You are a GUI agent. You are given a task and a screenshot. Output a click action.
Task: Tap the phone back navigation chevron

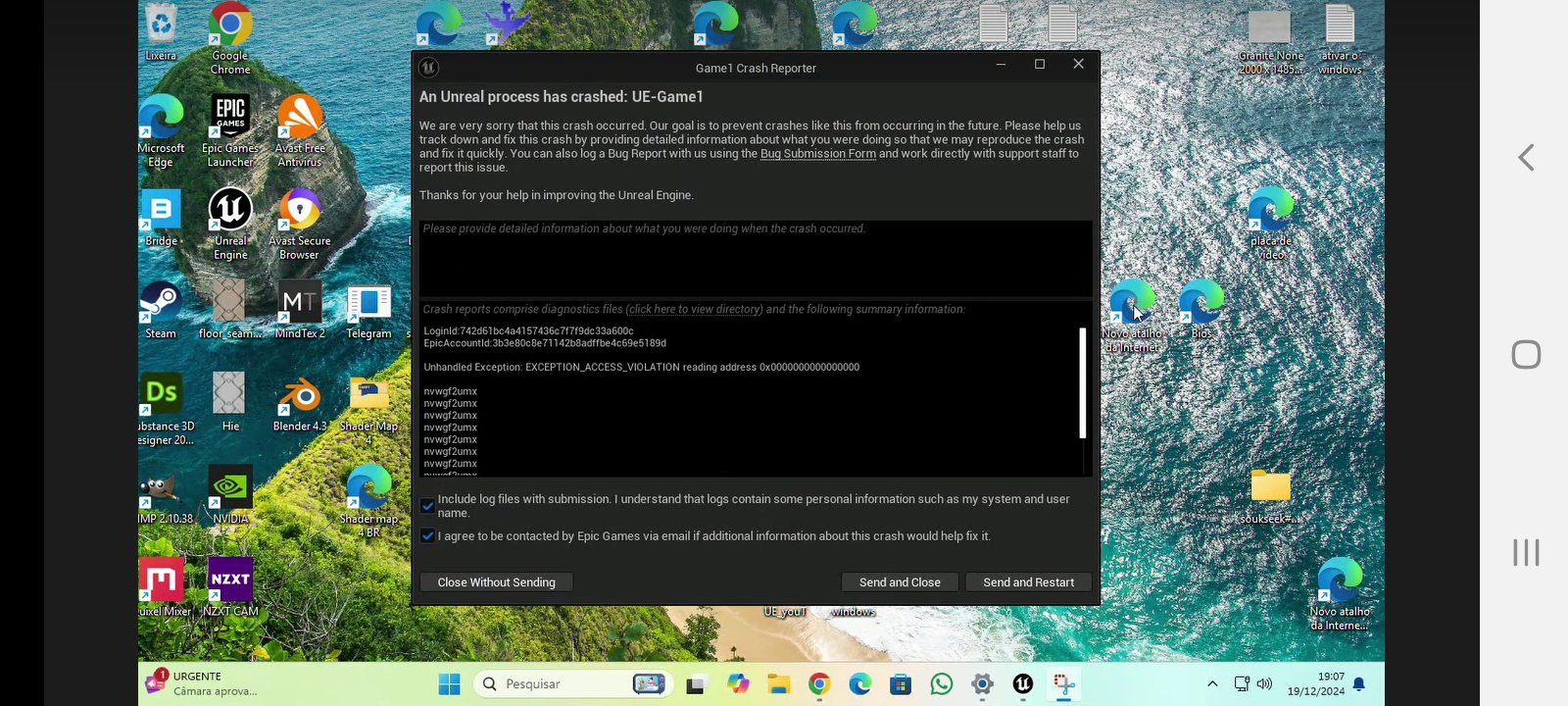coord(1526,157)
